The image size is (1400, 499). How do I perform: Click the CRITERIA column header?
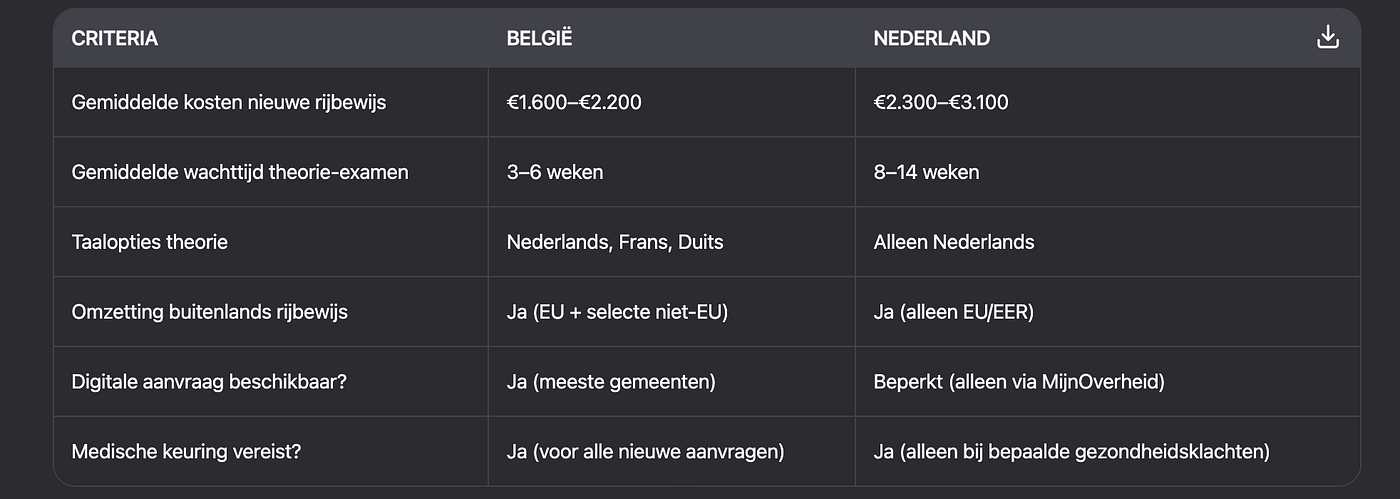click(115, 39)
